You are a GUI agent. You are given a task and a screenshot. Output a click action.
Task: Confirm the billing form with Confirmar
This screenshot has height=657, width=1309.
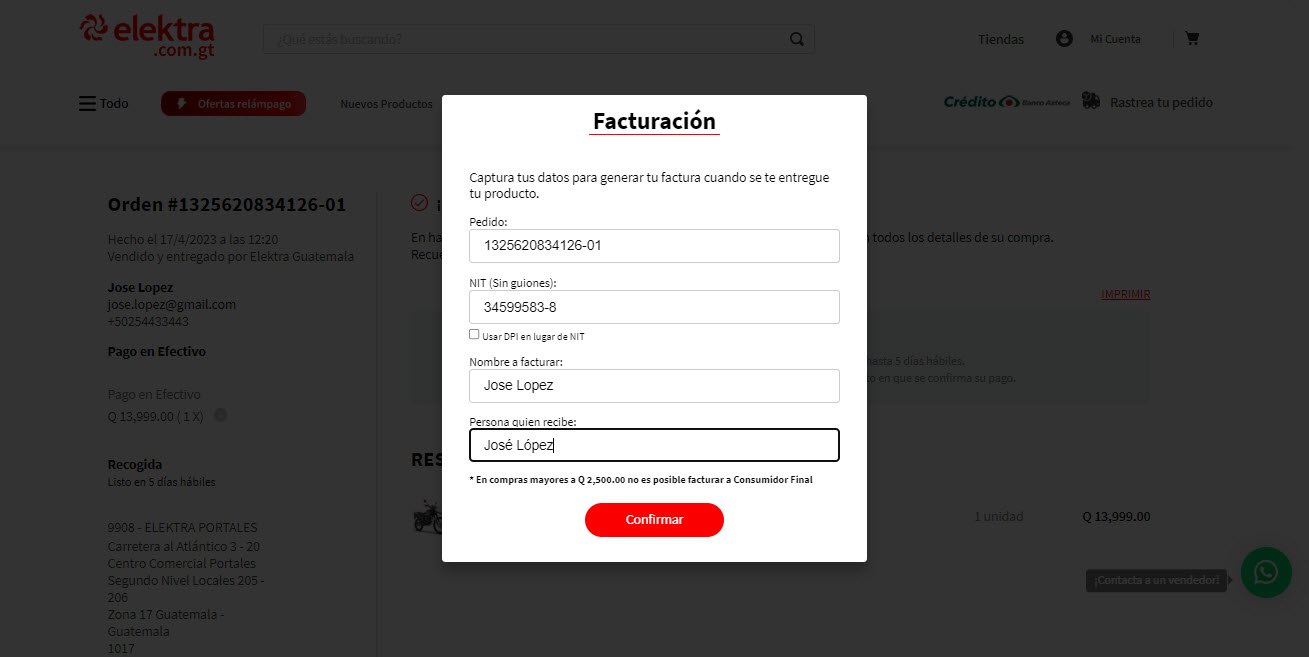point(654,520)
